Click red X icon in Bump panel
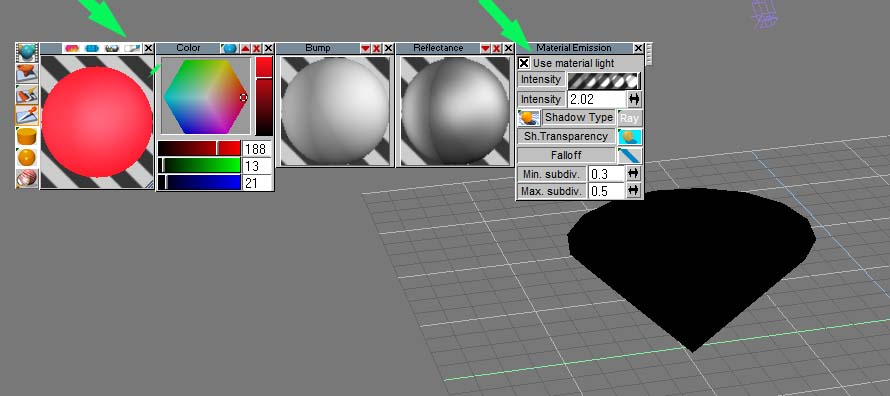The height and width of the screenshot is (396, 890). (376, 49)
